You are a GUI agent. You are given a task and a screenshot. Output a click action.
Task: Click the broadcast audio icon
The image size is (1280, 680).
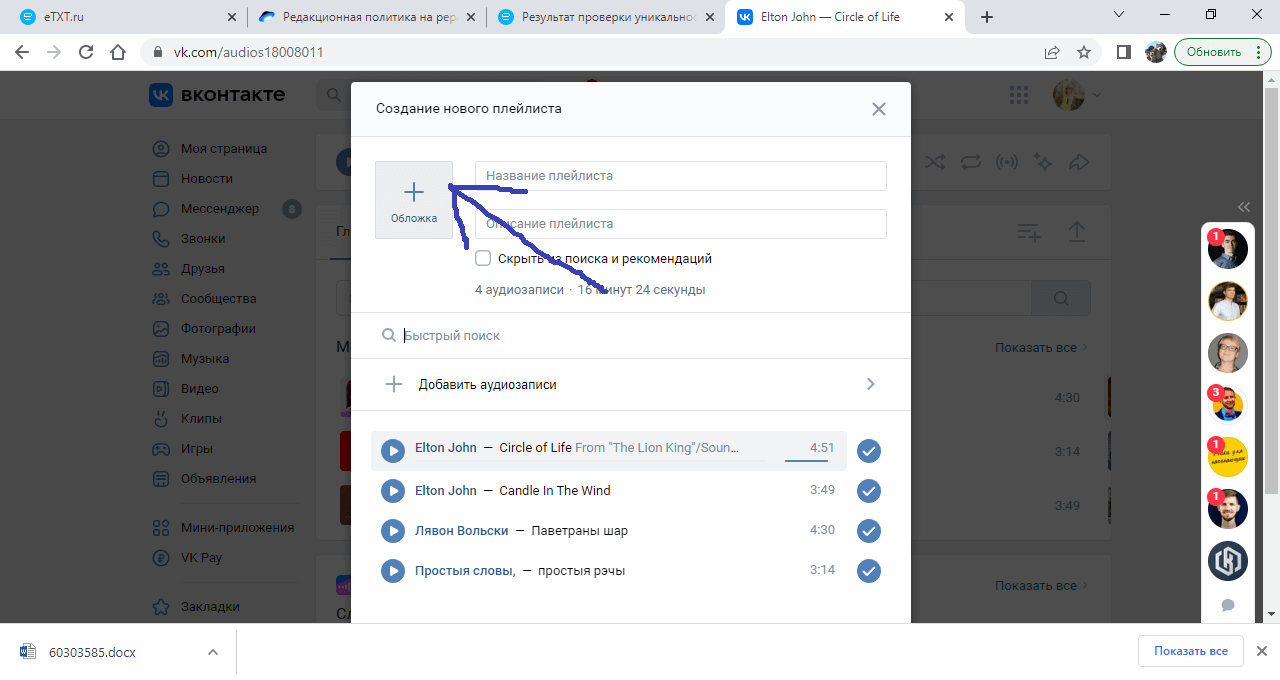click(x=1007, y=162)
